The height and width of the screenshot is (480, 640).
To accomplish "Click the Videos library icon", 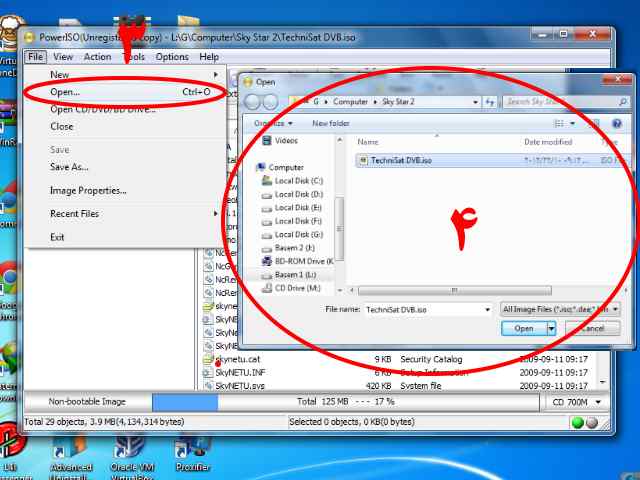I will pyautogui.click(x=267, y=141).
